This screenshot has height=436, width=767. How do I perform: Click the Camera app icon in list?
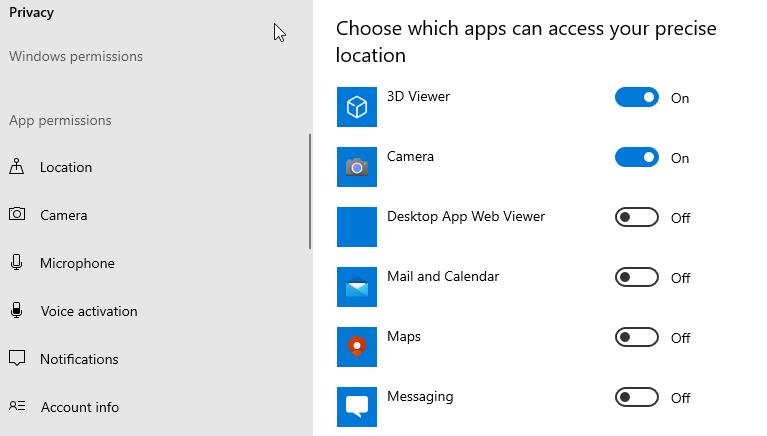[357, 167]
